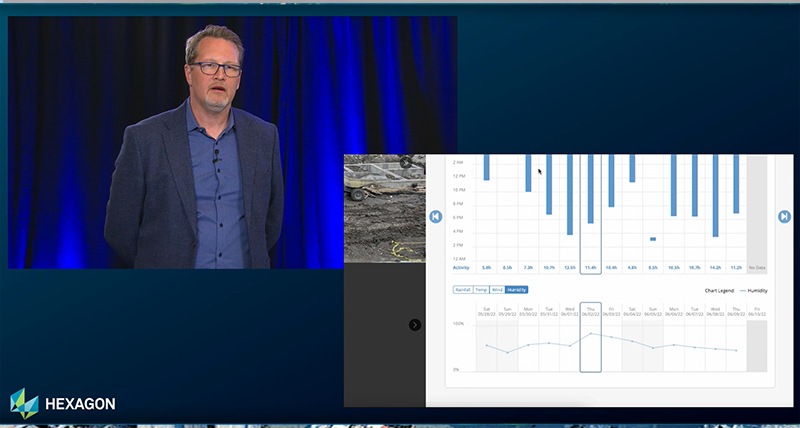The width and height of the screenshot is (800, 428).
Task: Click the small activity bar for Sunday 06/05
Action: tap(653, 239)
